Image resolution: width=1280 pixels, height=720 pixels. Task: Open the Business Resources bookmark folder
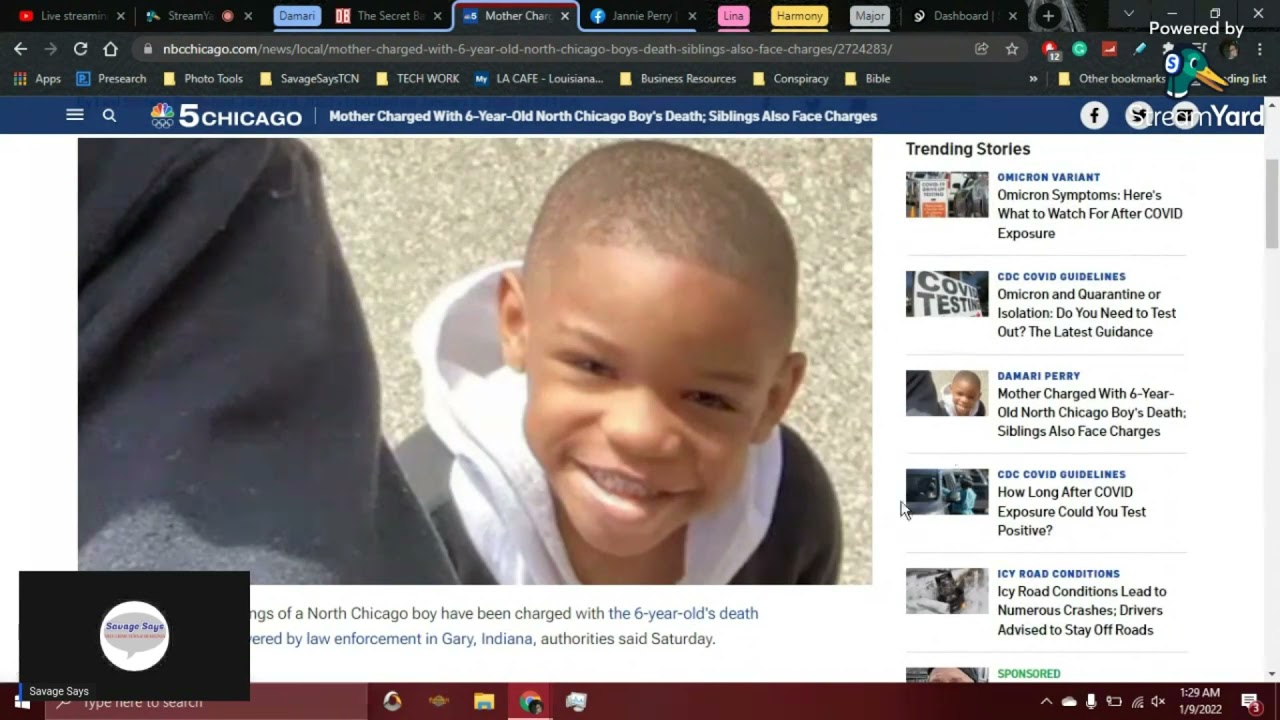pos(678,79)
